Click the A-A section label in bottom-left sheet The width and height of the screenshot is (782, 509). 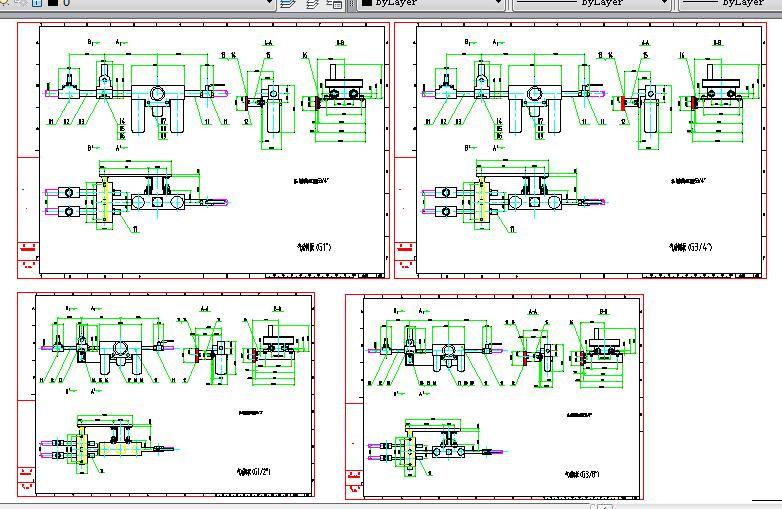pyautogui.click(x=204, y=309)
